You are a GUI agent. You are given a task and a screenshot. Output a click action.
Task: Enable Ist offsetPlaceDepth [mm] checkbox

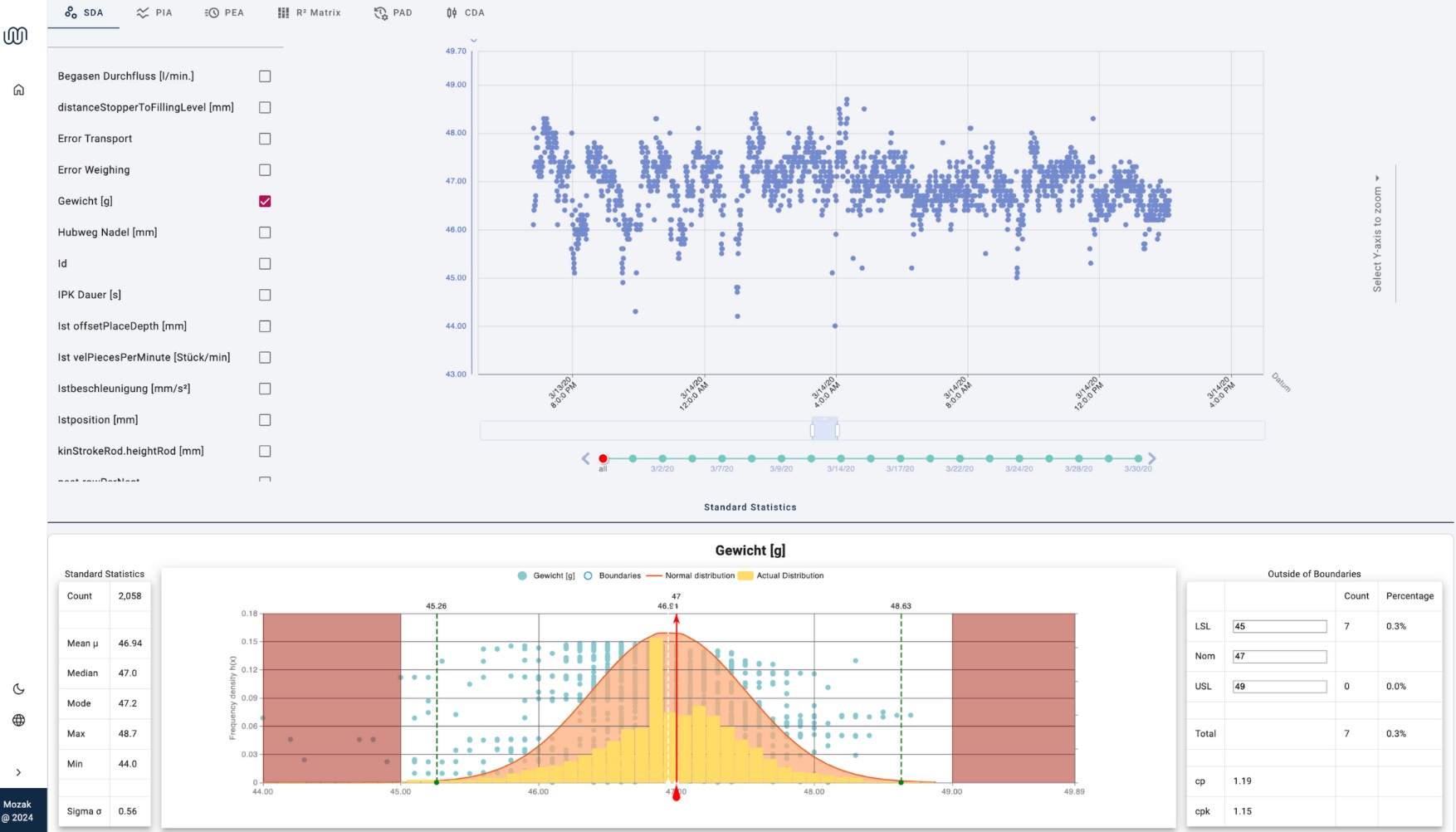(x=265, y=326)
